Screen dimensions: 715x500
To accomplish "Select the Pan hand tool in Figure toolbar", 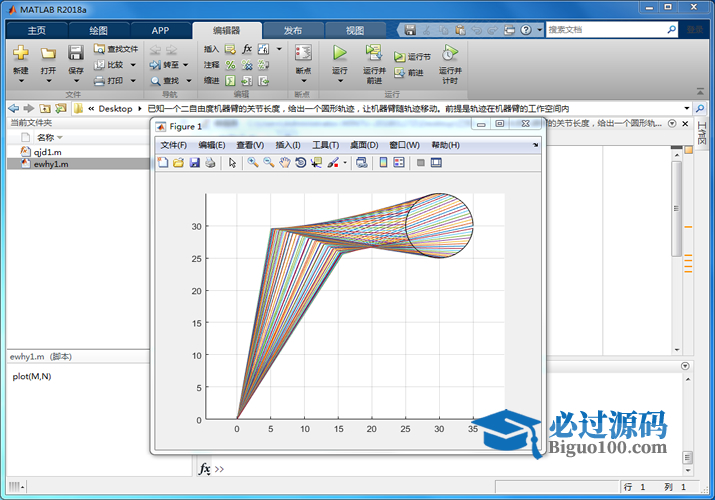I will click(x=285, y=163).
